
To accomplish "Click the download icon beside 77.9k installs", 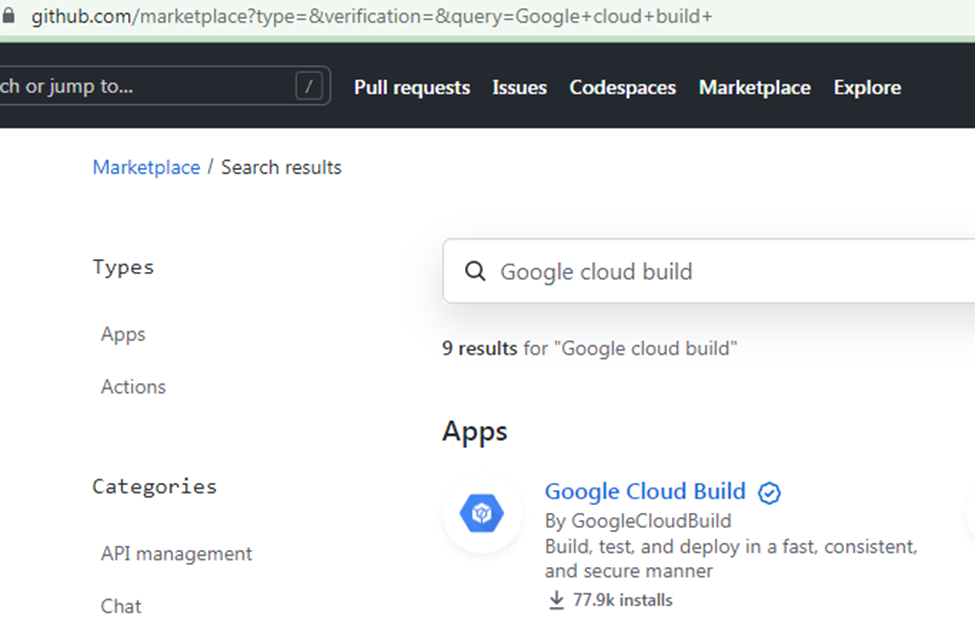I will (555, 600).
